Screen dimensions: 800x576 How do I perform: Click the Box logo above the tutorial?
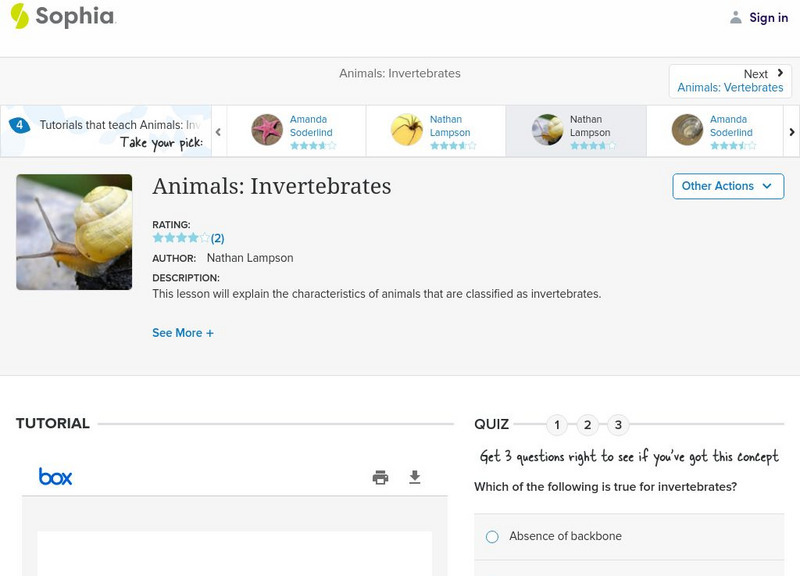53,476
